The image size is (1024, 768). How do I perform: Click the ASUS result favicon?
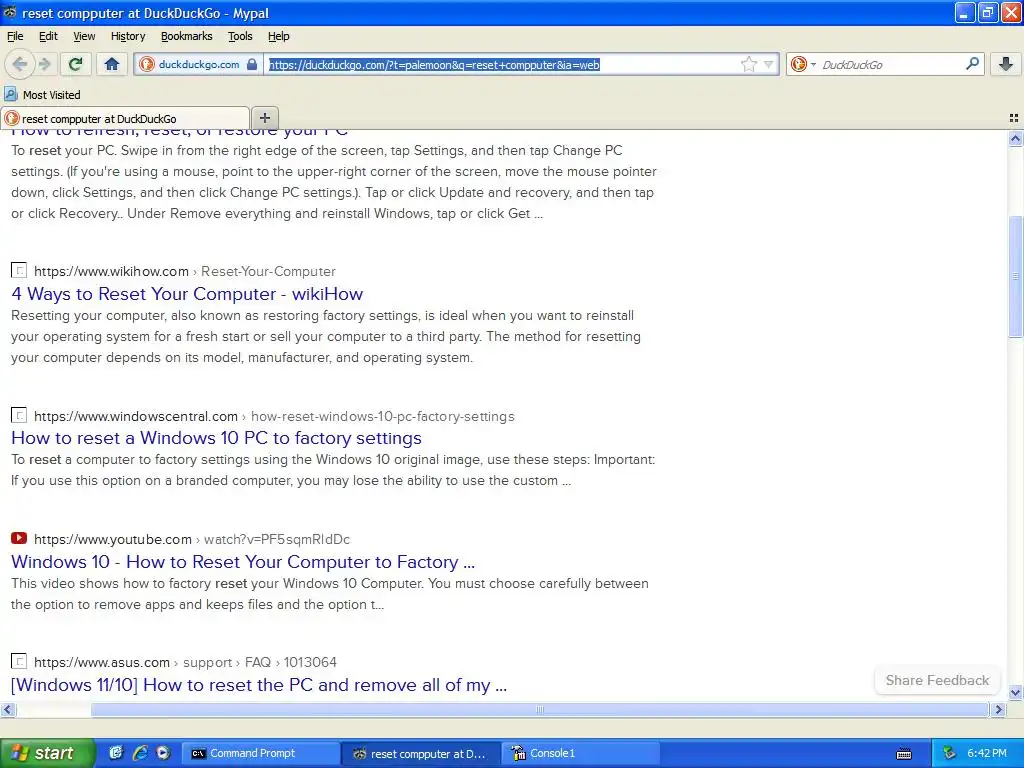(19, 661)
